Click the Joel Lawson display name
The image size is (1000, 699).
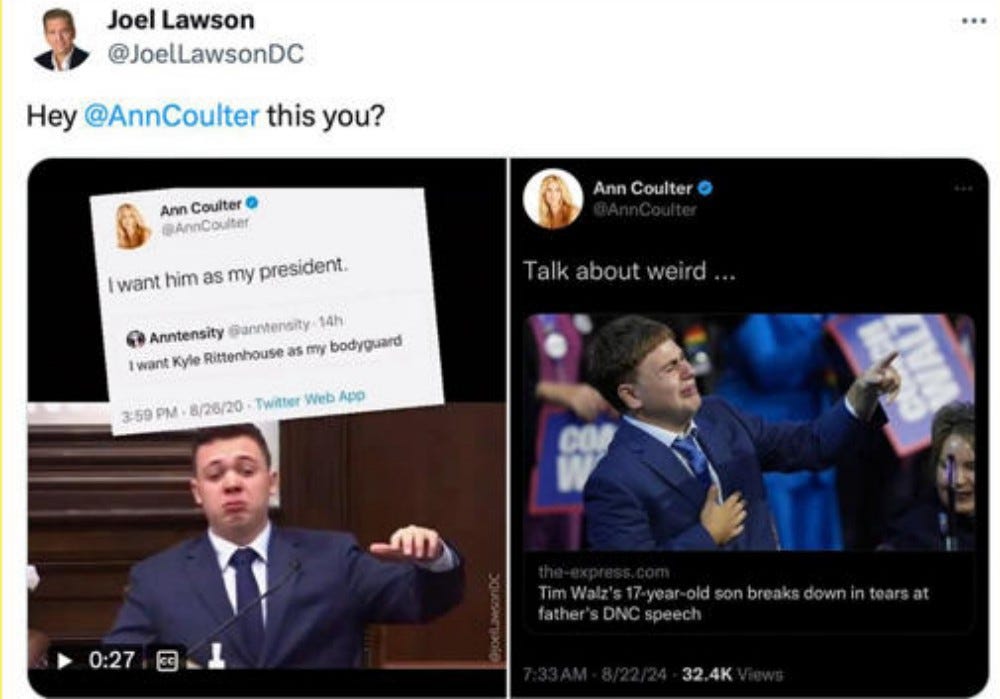coord(181,20)
